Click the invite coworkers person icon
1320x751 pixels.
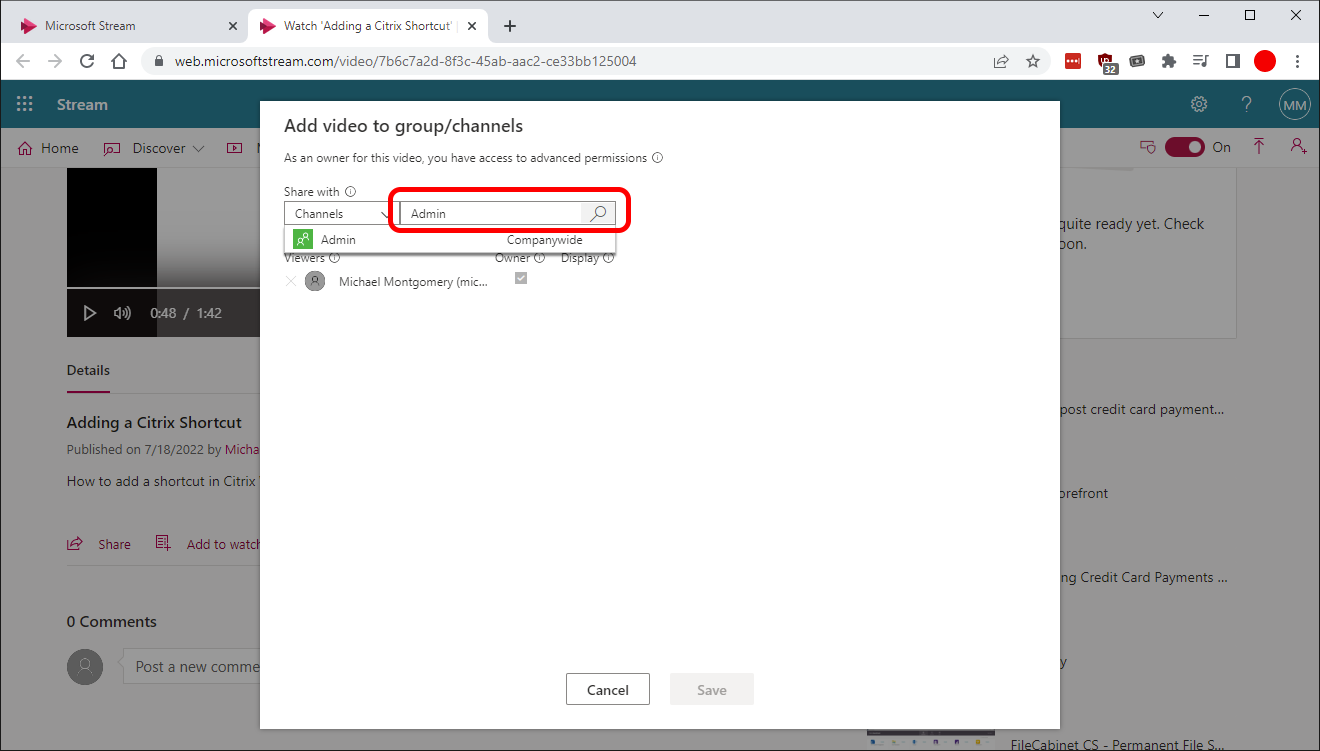tap(1298, 147)
